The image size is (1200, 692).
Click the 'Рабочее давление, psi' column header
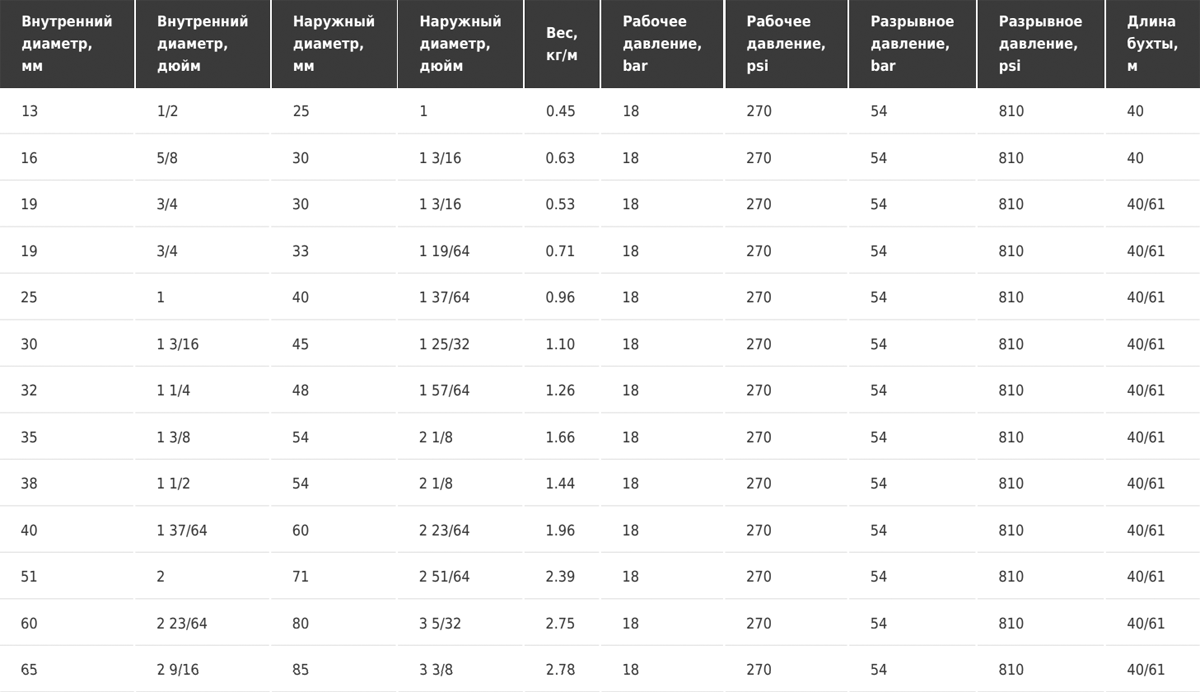point(786,44)
